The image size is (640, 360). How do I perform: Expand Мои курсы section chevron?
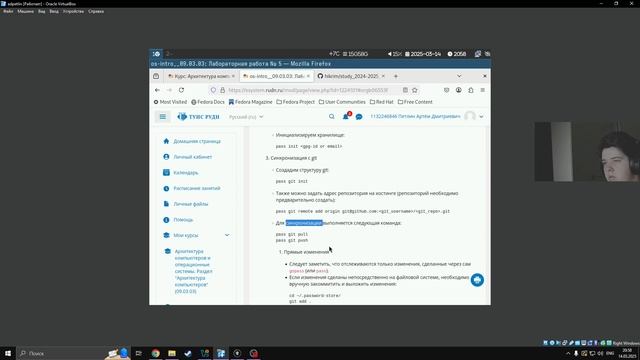pos(227,236)
